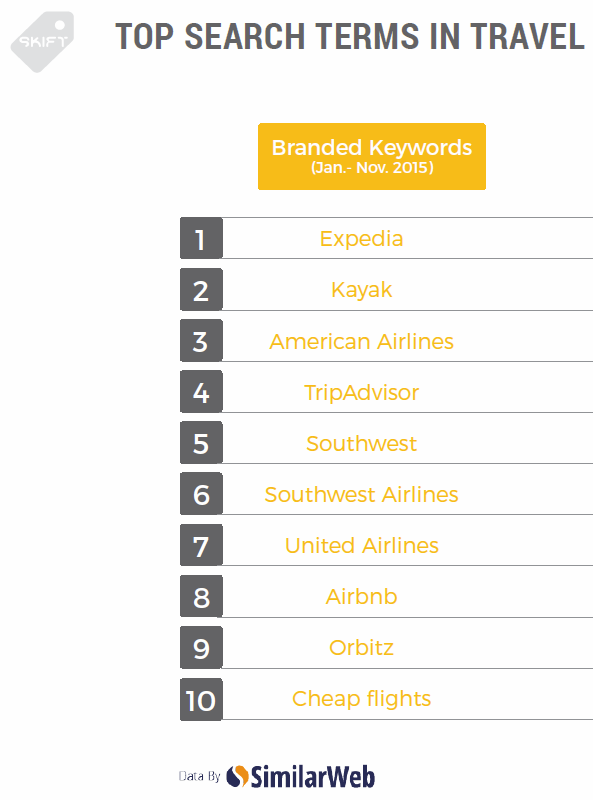
Task: Click the Cheap flights keyword
Action: pos(361,699)
